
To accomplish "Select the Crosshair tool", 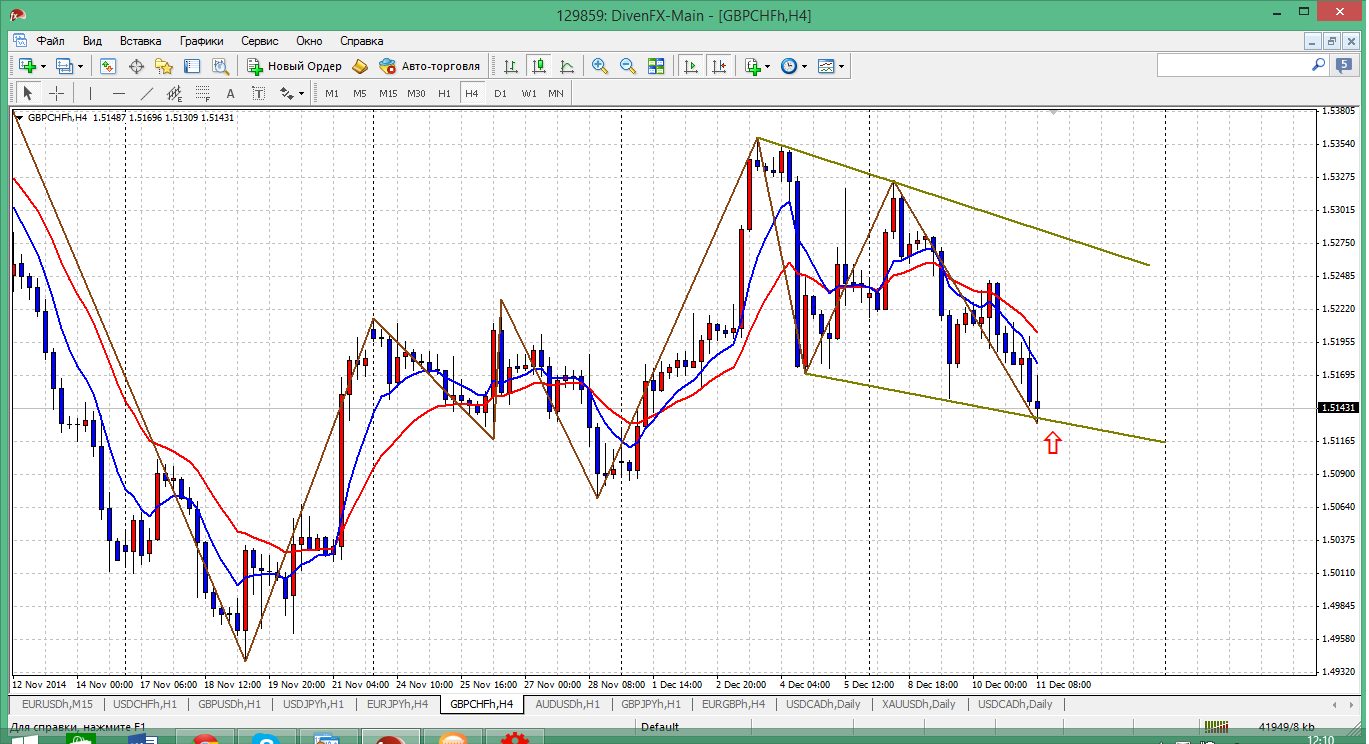I will [x=57, y=93].
